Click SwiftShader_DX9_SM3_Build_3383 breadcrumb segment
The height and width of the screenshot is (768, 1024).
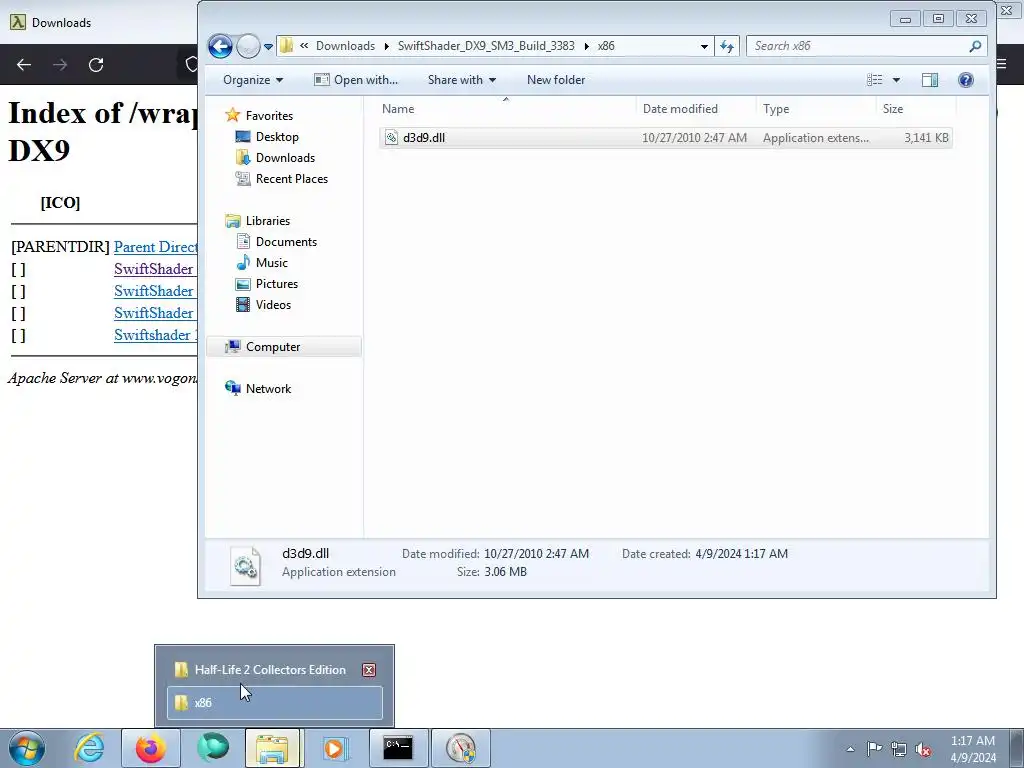[486, 46]
